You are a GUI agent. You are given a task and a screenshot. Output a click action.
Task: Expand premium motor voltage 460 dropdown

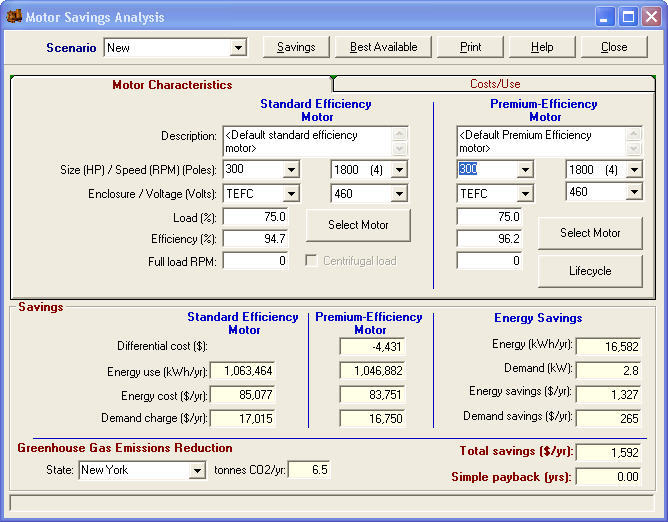pyautogui.click(x=634, y=192)
